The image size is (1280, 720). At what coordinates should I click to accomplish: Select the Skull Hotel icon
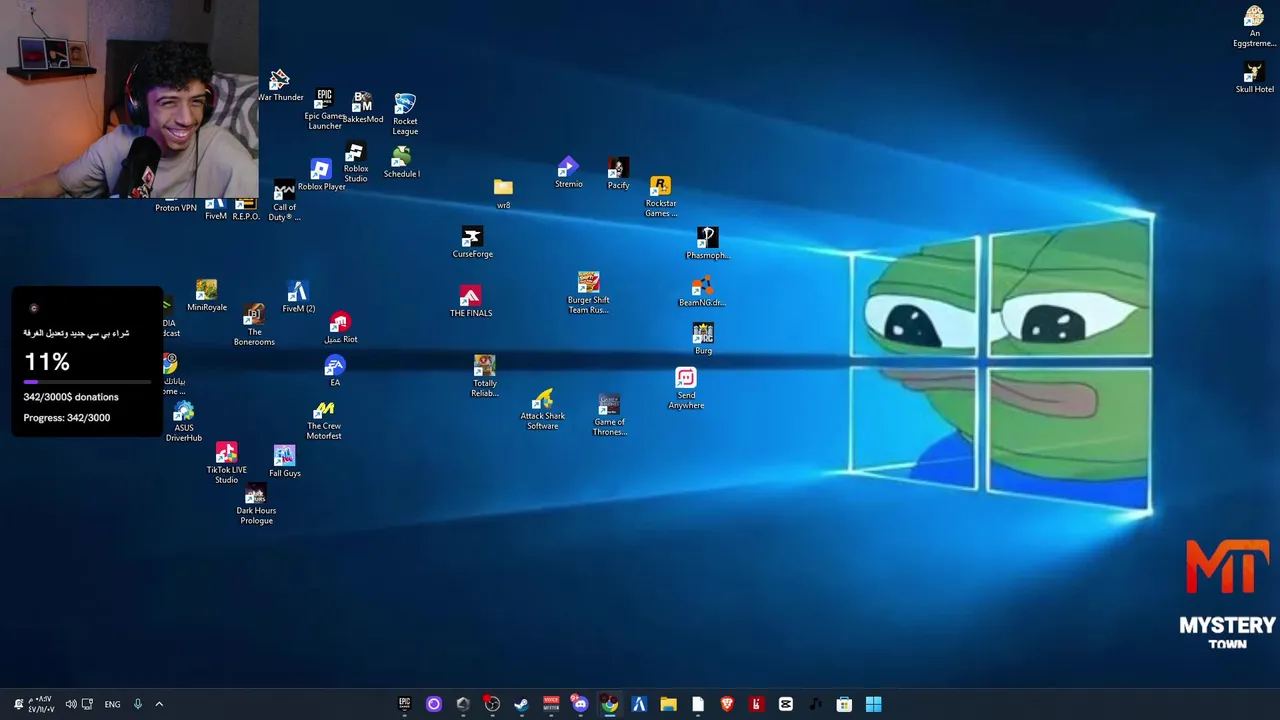(x=1254, y=78)
